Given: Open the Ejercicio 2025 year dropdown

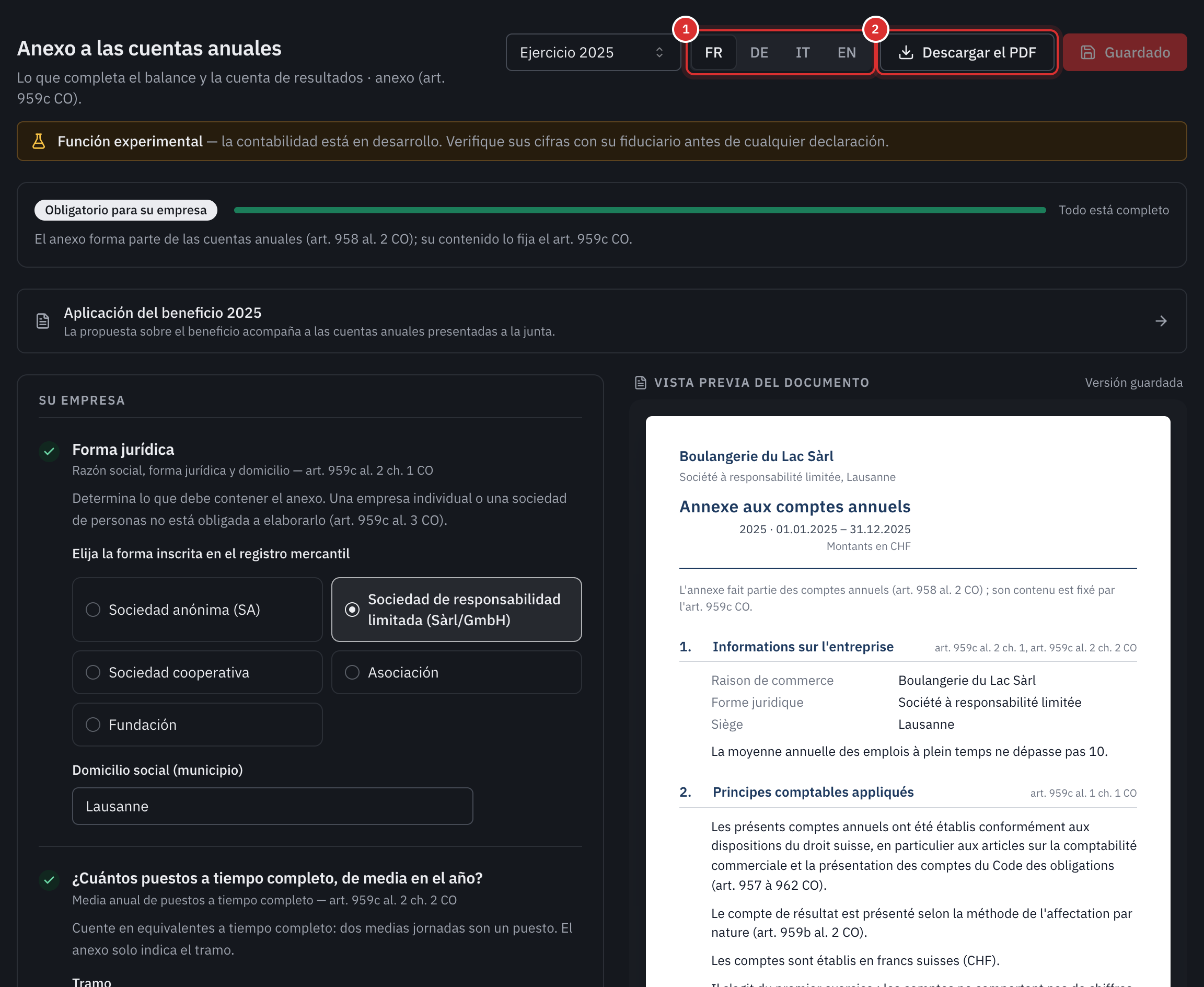Looking at the screenshot, I should [593, 52].
